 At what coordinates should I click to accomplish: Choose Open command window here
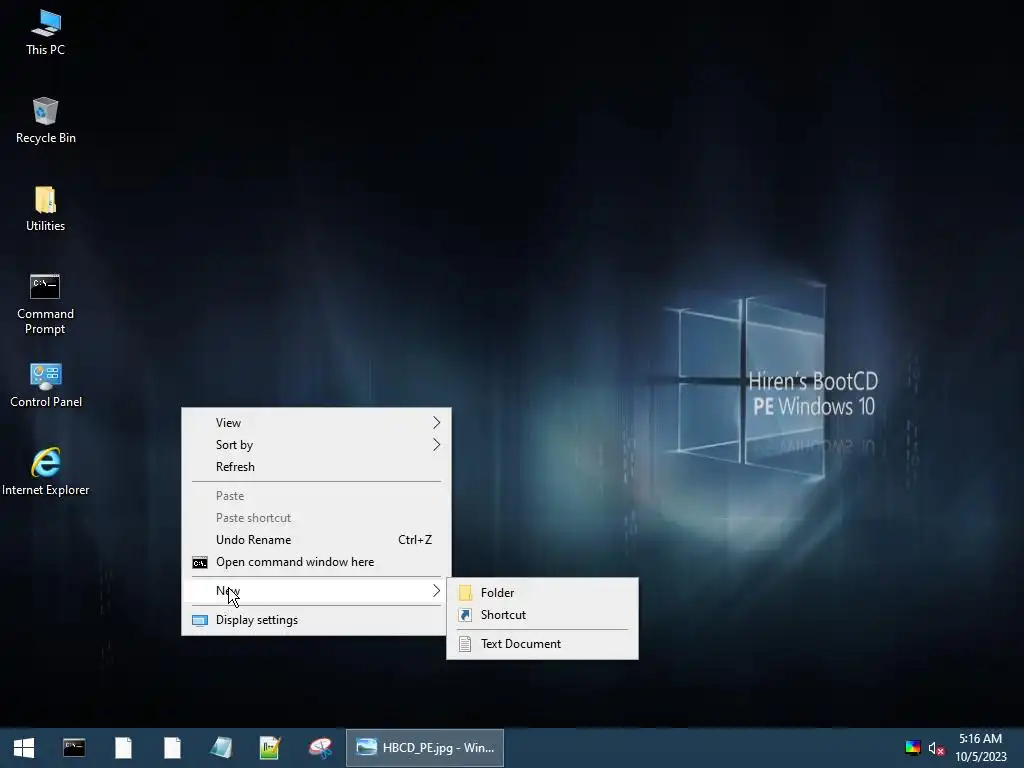point(316,562)
